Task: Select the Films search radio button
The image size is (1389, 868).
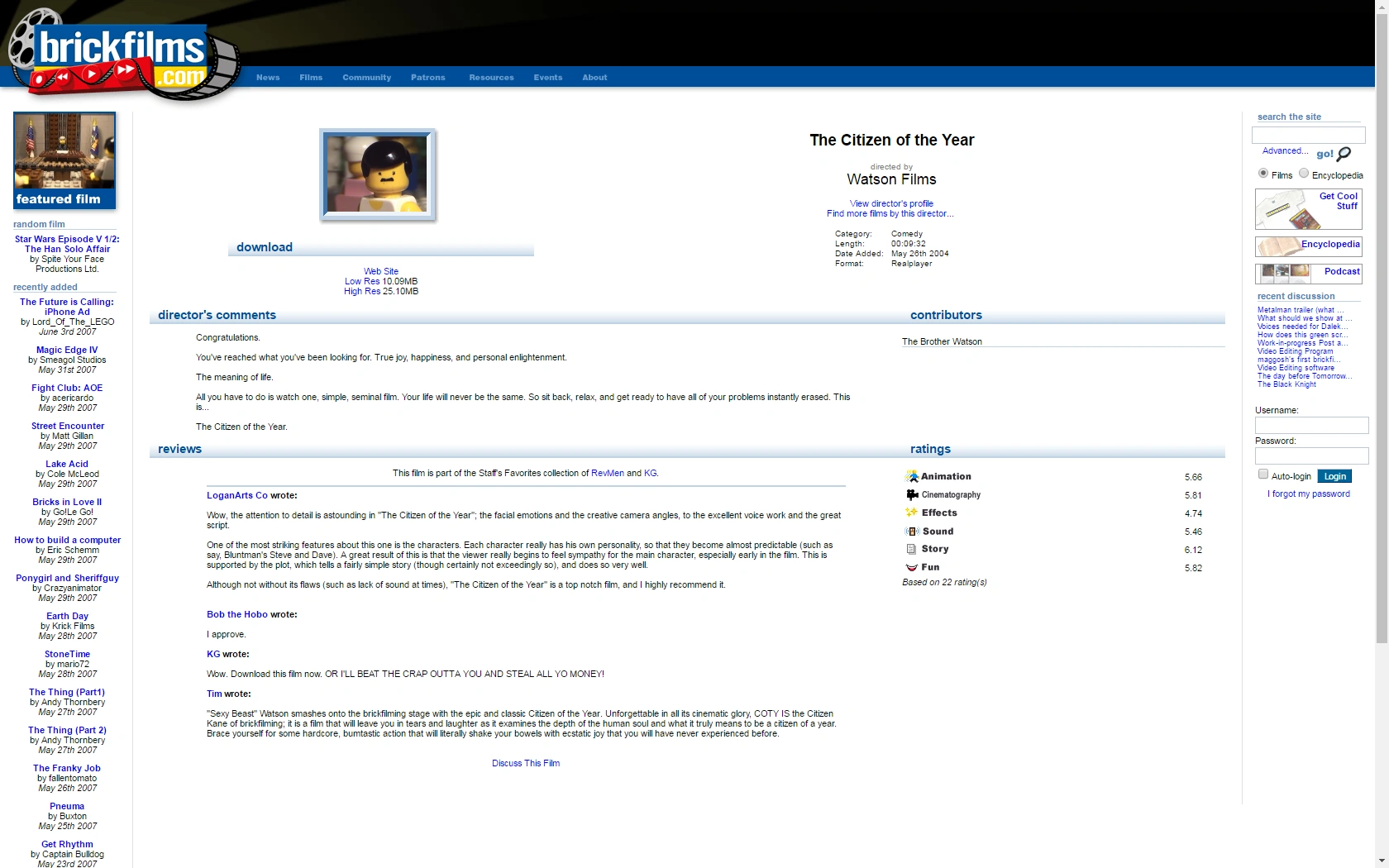Action: point(1263,174)
